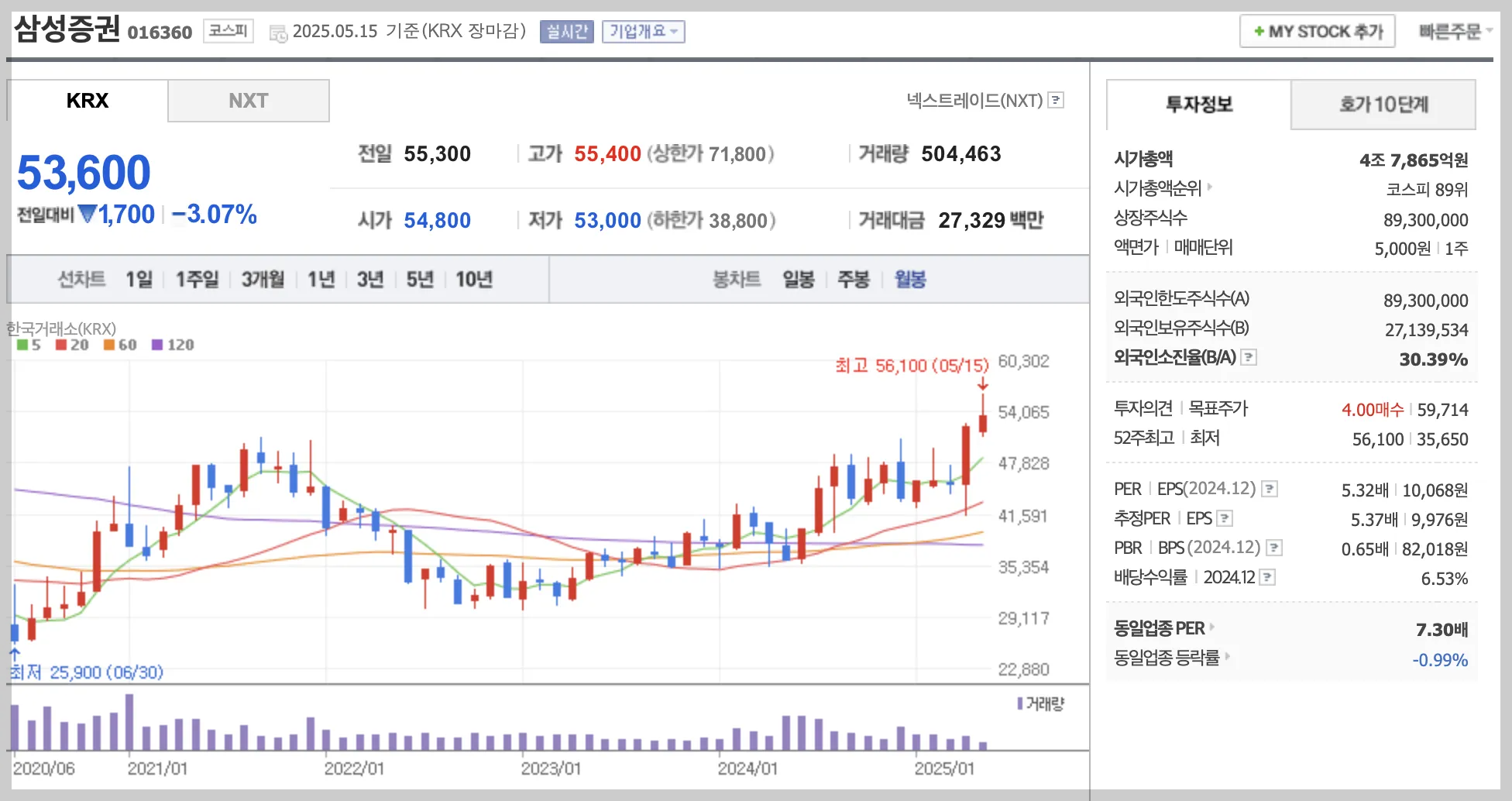Click the 60-day moving average orange legend swatch
This screenshot has height=801, width=1512.
point(109,345)
